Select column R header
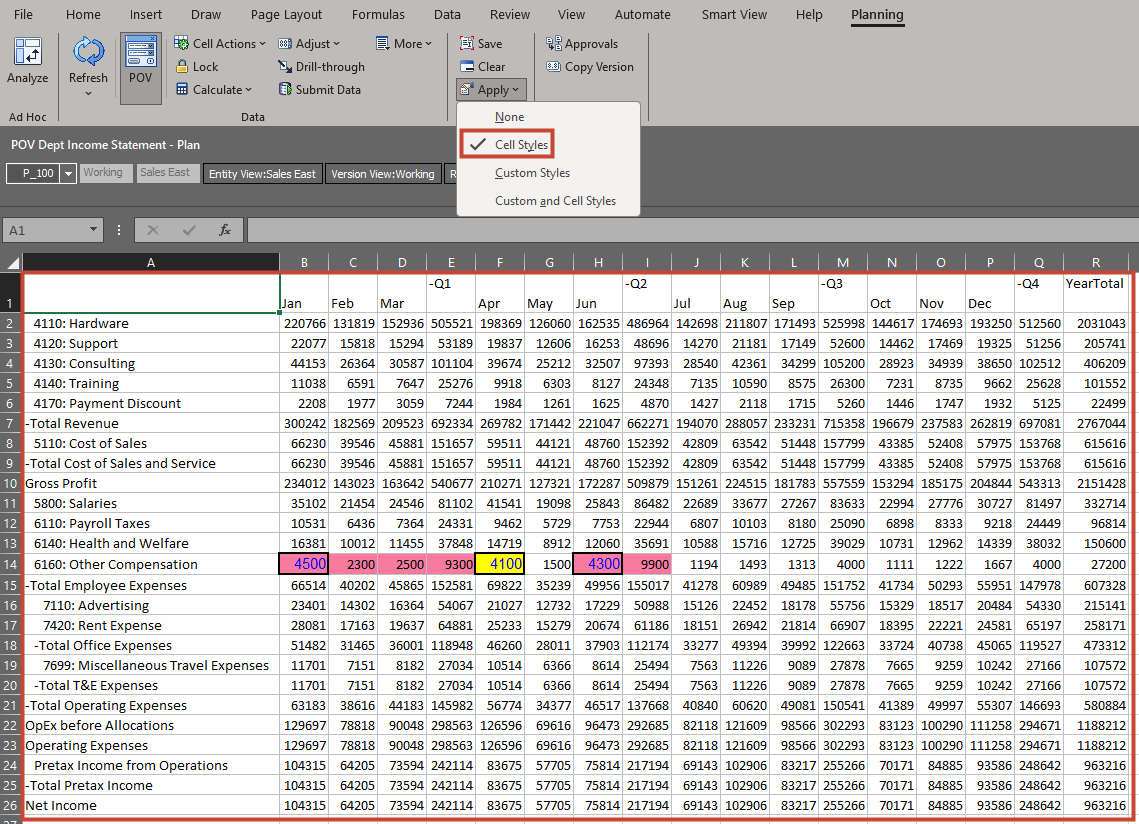This screenshot has height=824, width=1139. click(x=1095, y=262)
